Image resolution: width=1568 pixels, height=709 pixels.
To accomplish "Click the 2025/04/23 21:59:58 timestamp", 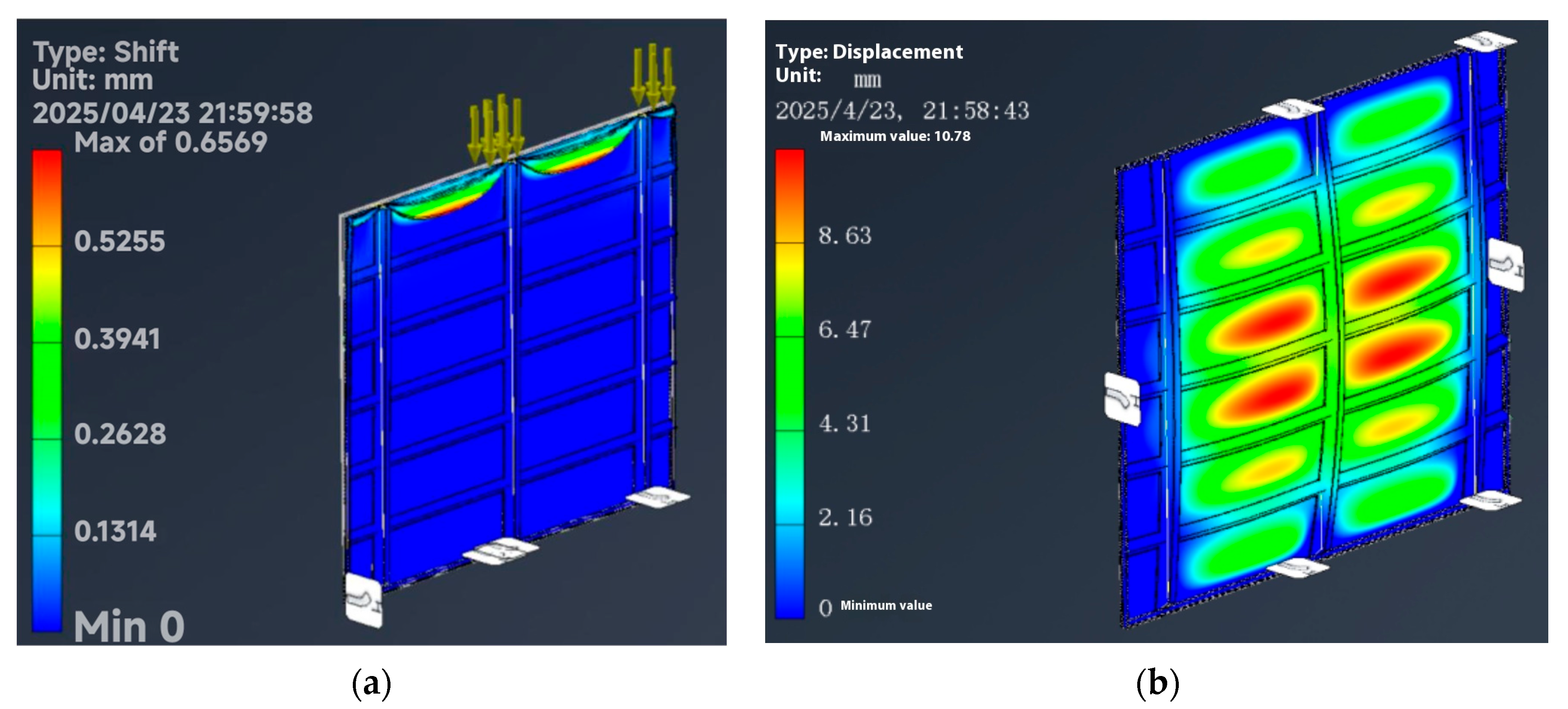I will pos(172,113).
